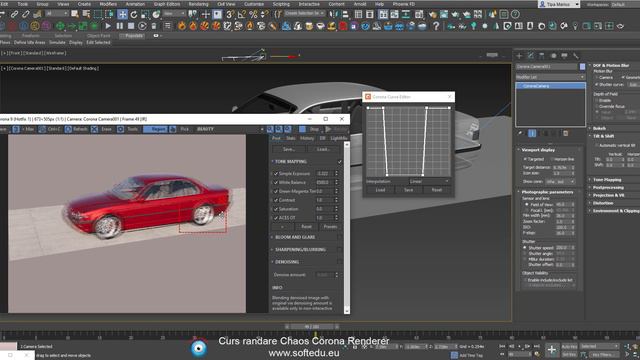The width and height of the screenshot is (640, 360).
Task: Open the Hierarchy tab icon in command panel
Action: tap(542, 56)
